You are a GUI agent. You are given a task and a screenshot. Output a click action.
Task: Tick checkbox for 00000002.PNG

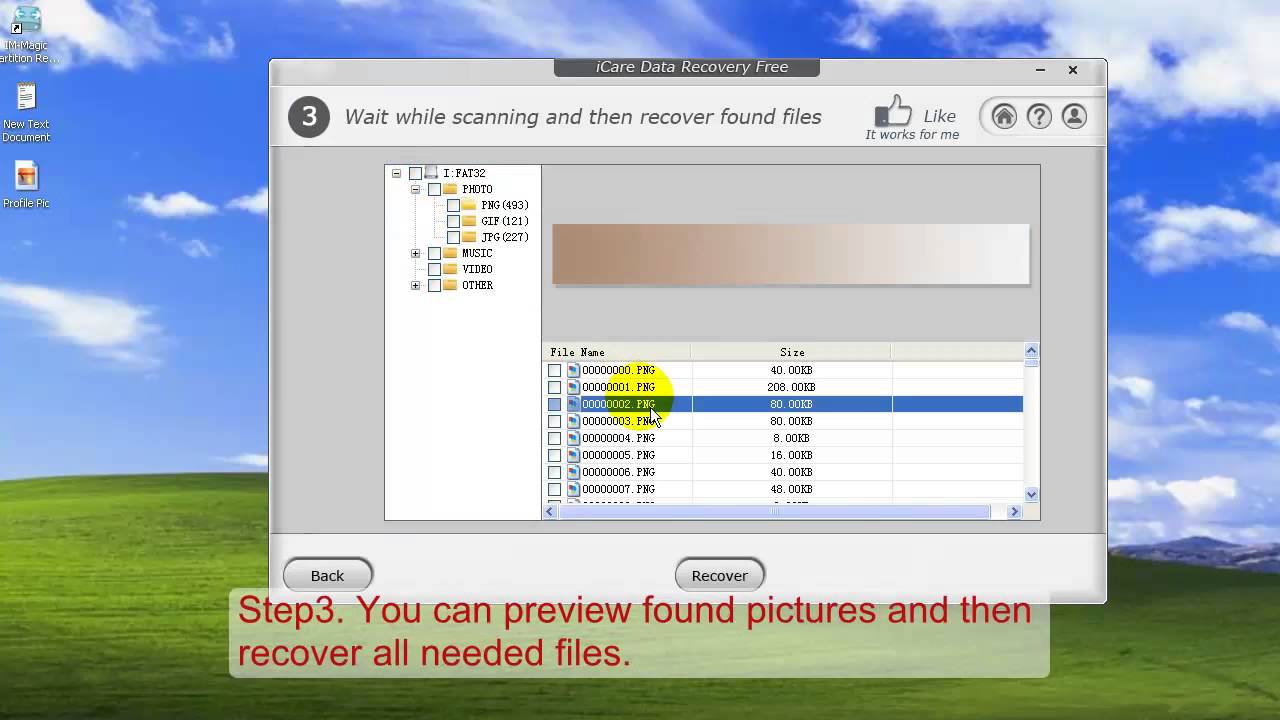point(554,404)
